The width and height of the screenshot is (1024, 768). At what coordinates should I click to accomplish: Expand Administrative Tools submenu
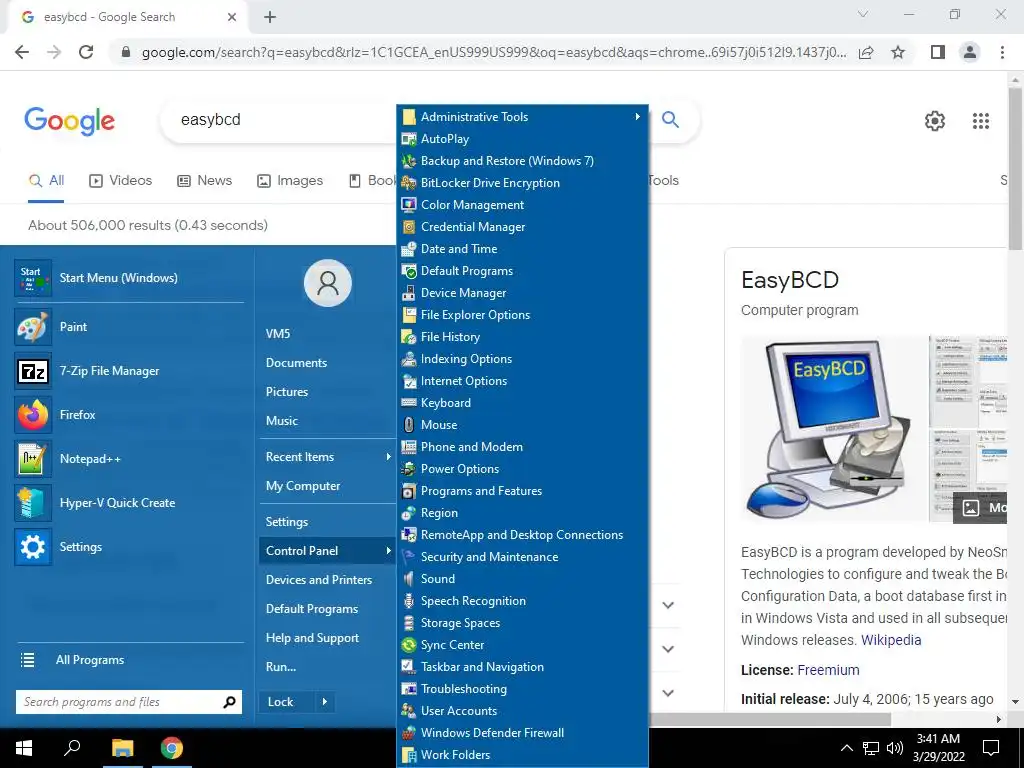coord(637,117)
